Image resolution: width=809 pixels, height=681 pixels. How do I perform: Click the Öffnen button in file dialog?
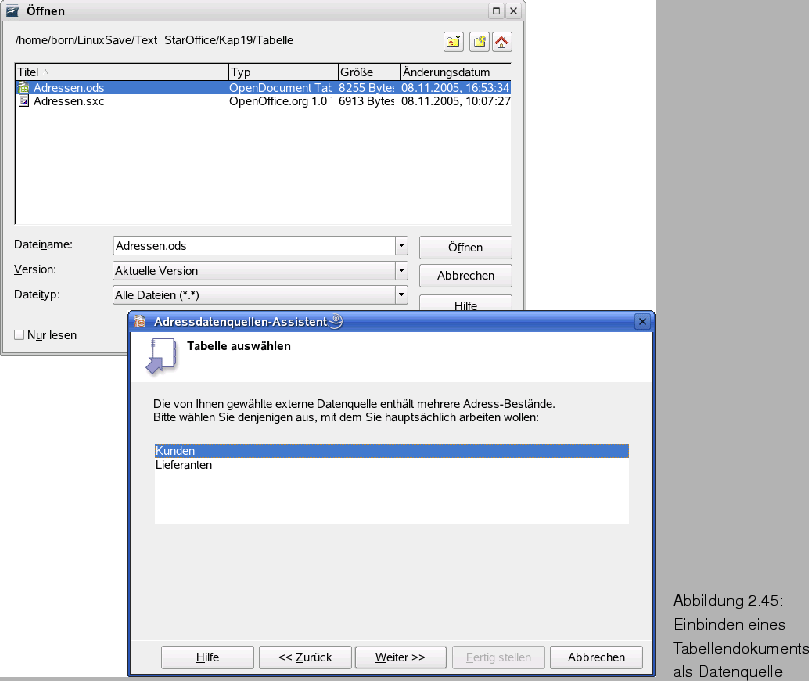tap(465, 247)
